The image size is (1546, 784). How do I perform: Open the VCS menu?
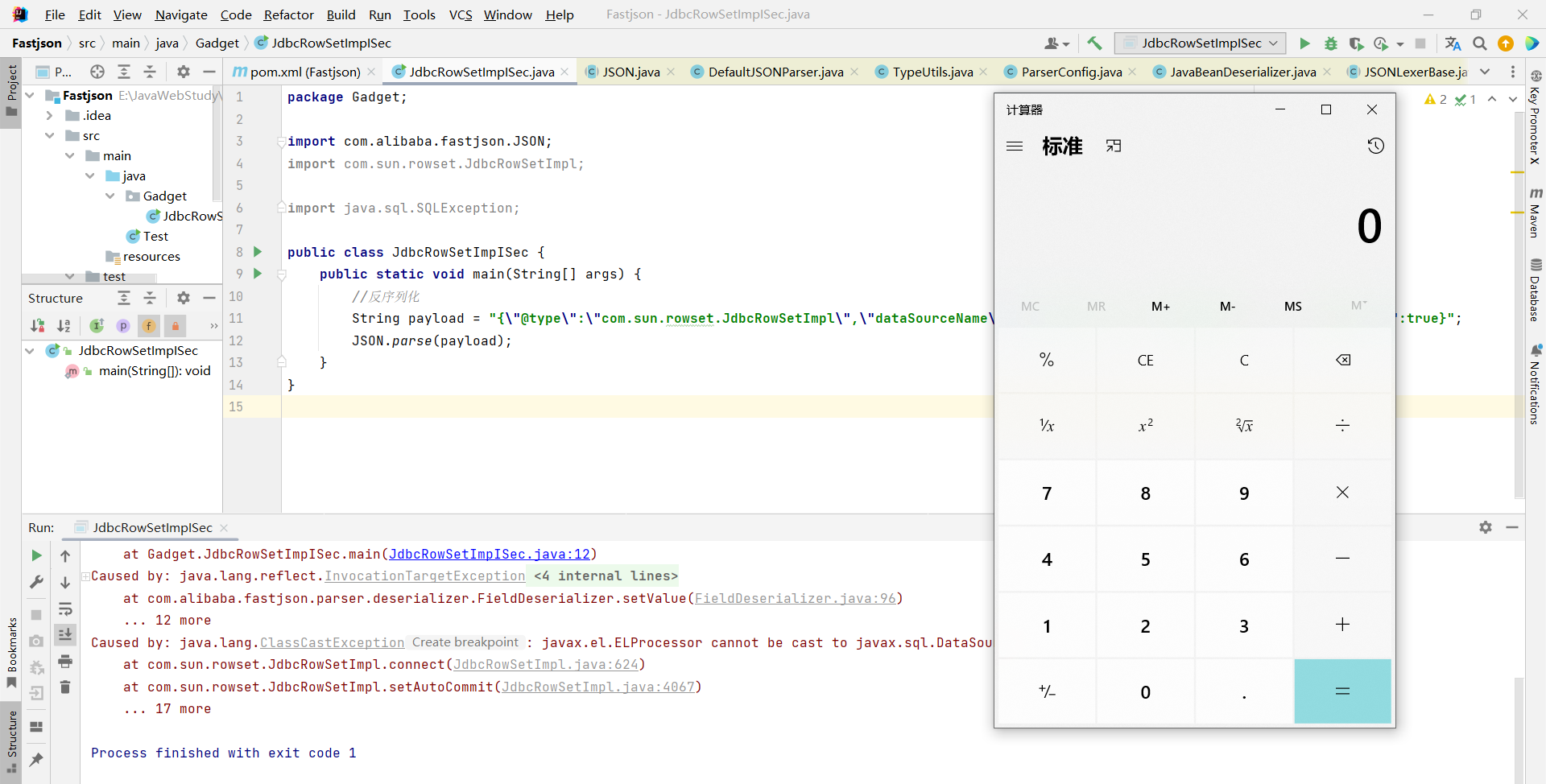pyautogui.click(x=461, y=14)
